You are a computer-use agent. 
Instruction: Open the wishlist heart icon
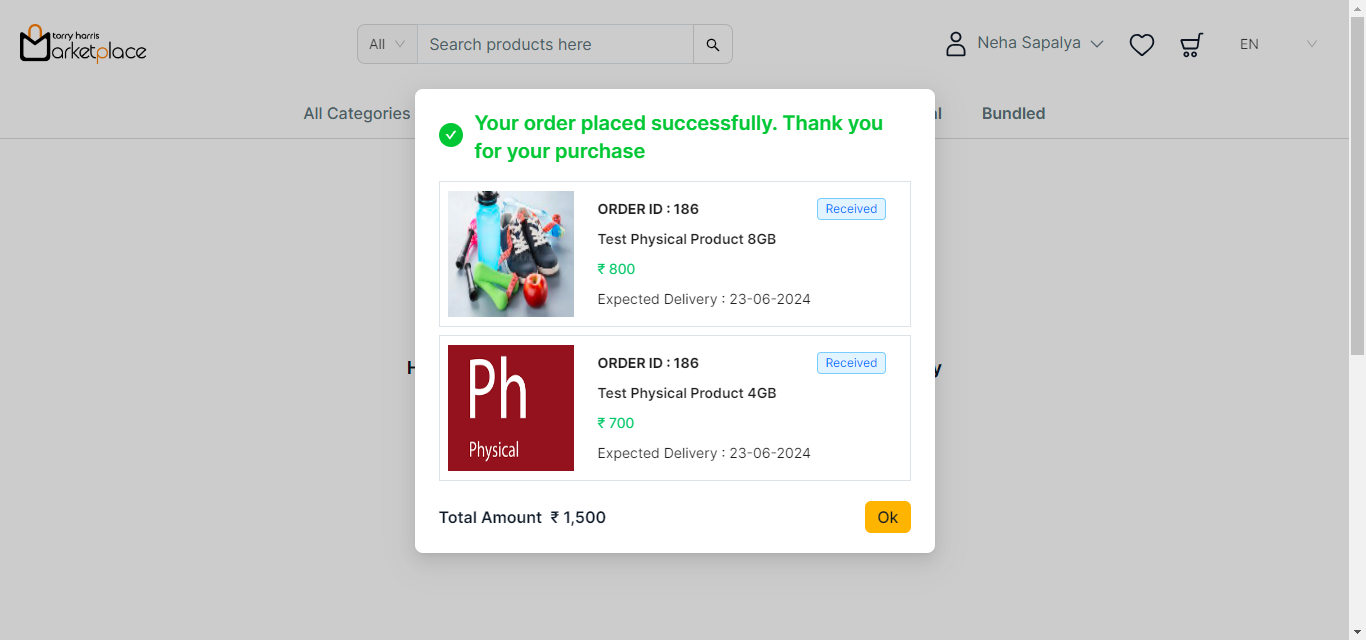tap(1142, 45)
